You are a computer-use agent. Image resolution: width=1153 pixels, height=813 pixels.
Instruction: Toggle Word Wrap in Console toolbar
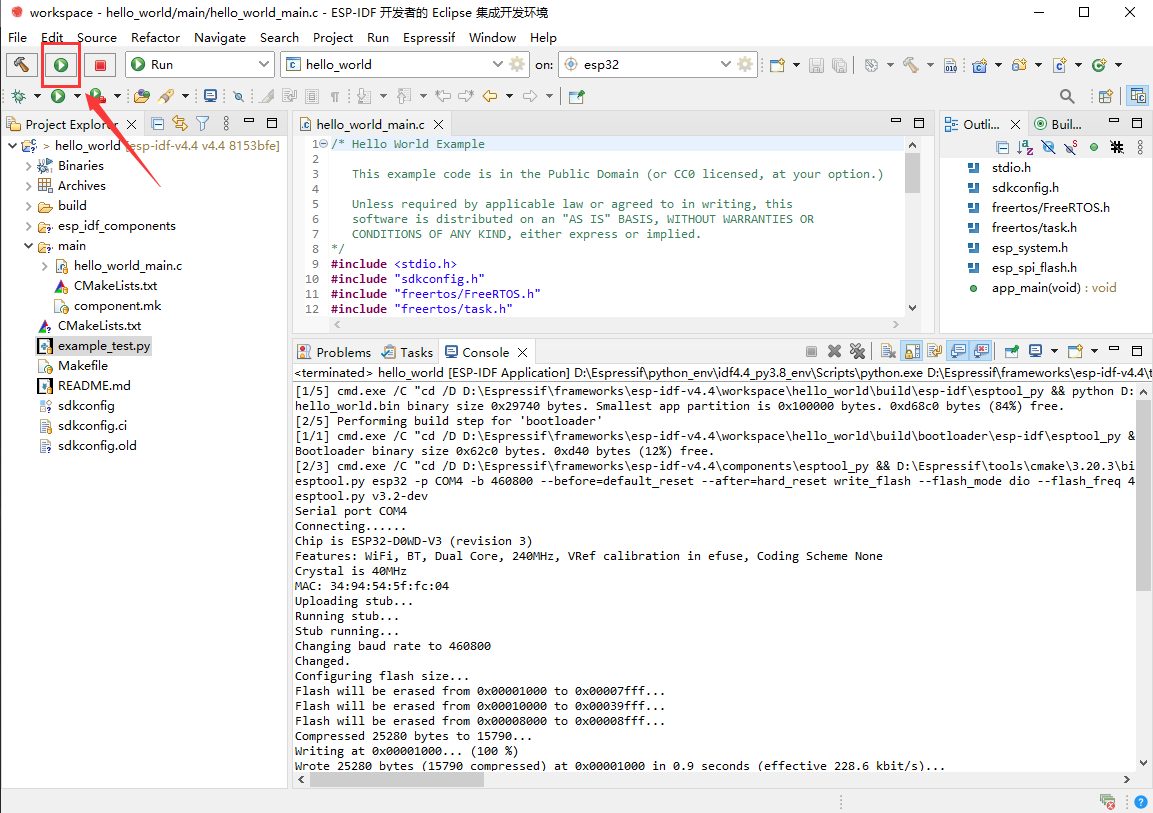pos(935,351)
